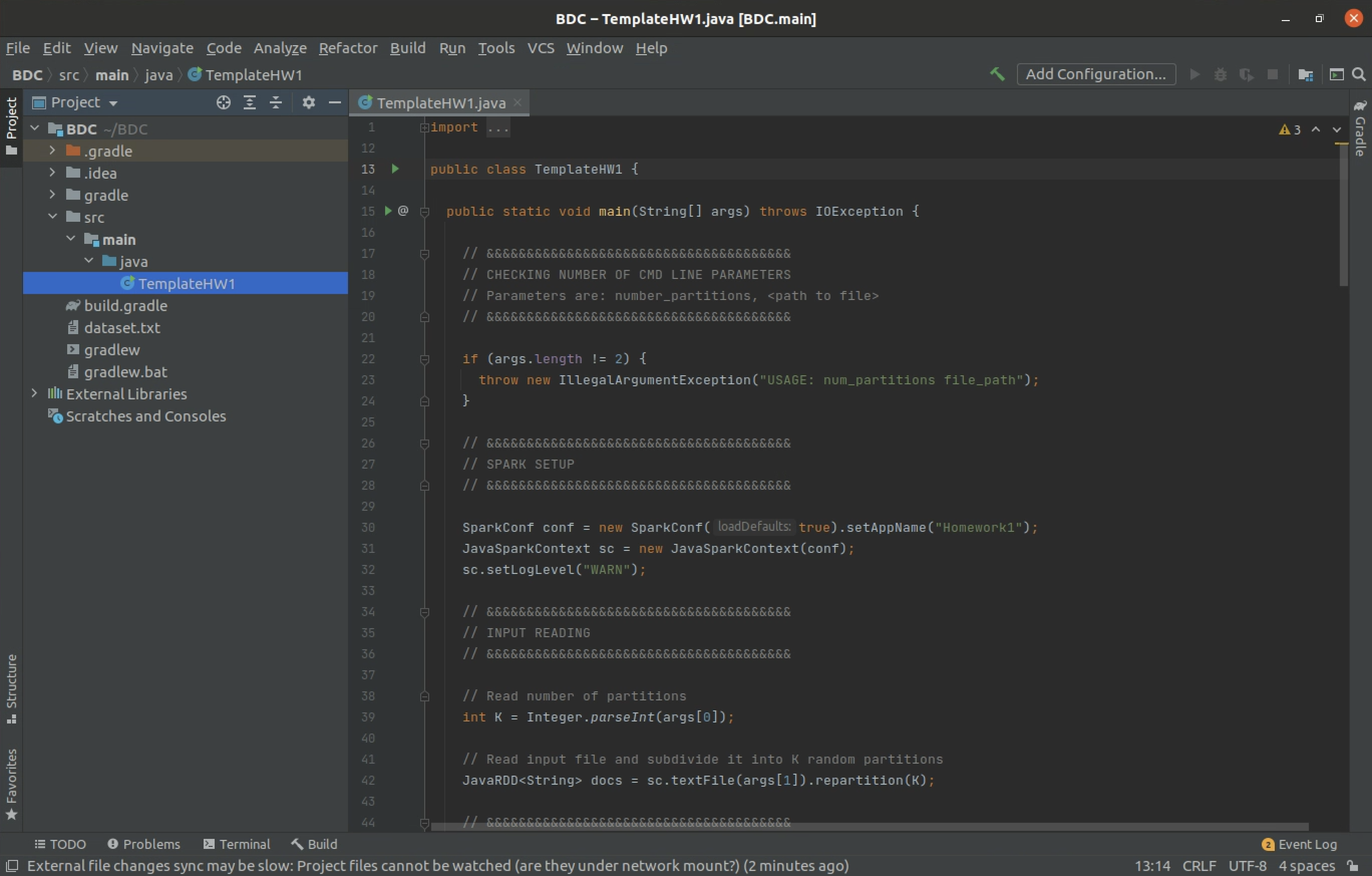Image resolution: width=1372 pixels, height=876 pixels.
Task: Collapse the src folder
Action: click(x=53, y=217)
